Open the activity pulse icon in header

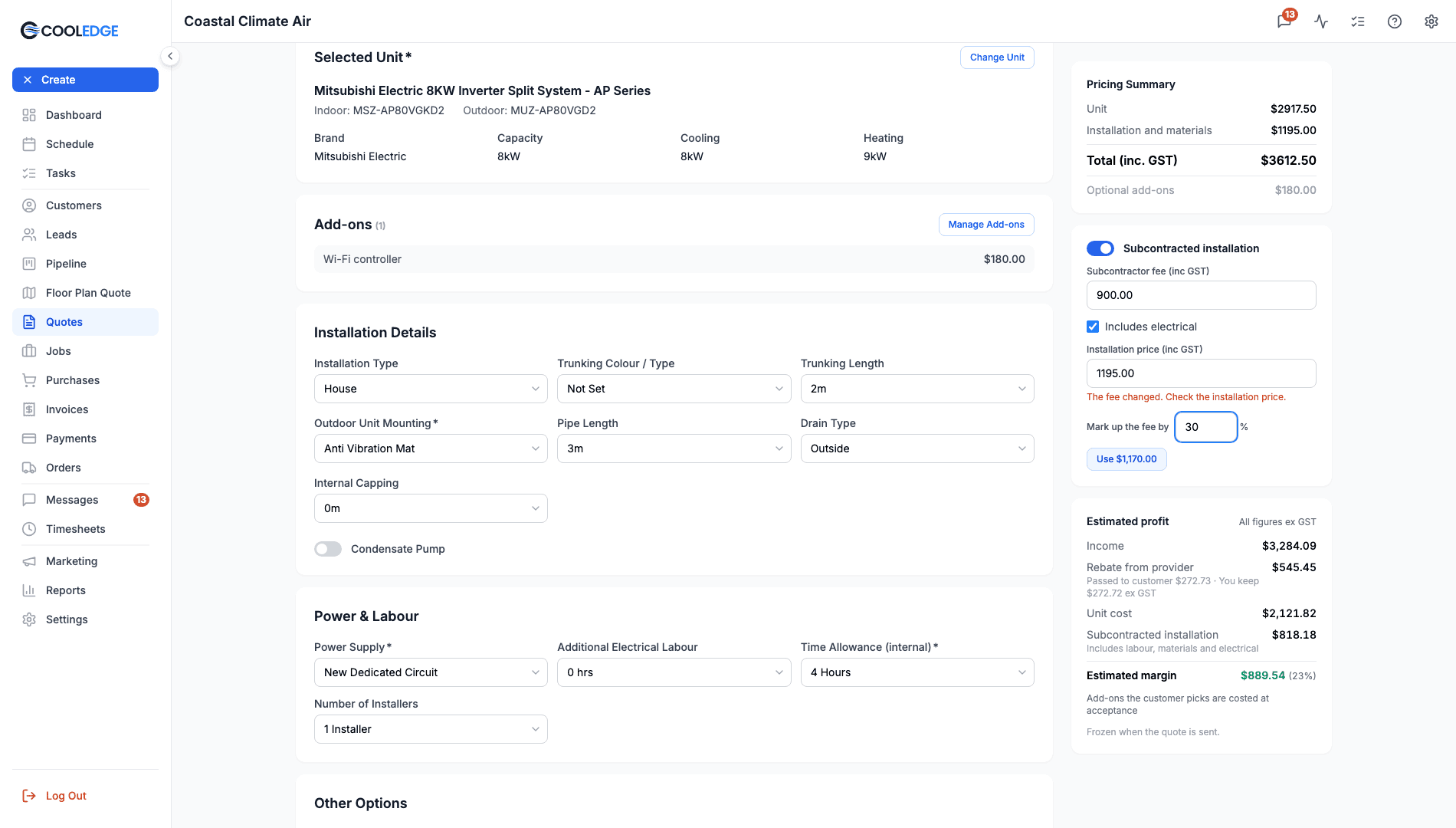pos(1321,21)
